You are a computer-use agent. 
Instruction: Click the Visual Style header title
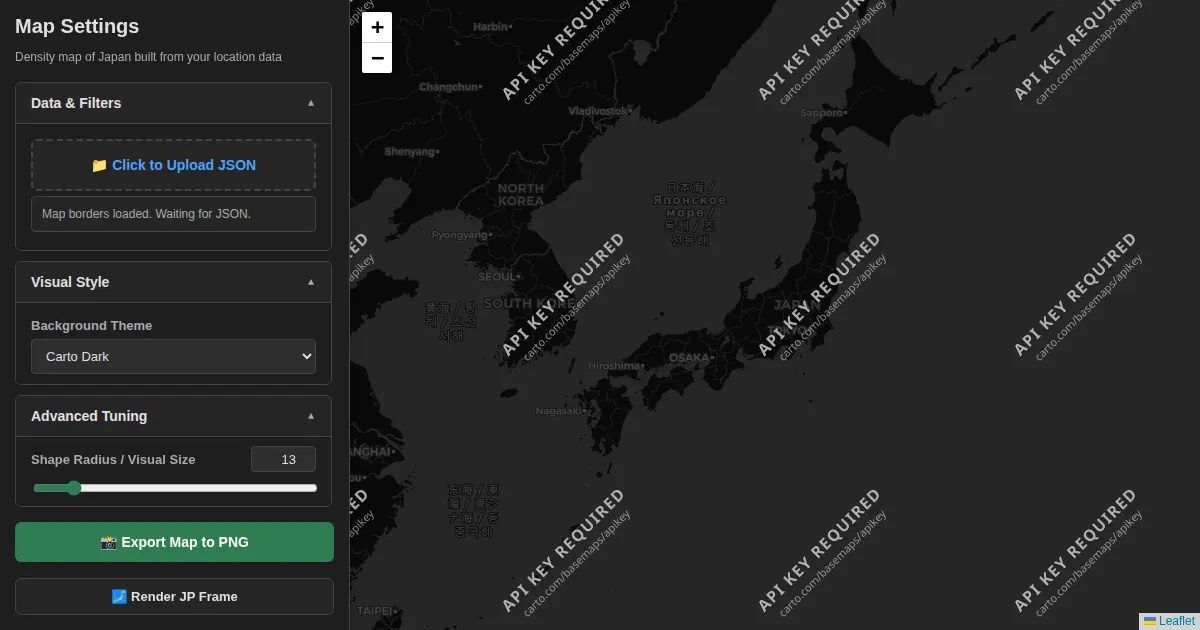coord(70,282)
